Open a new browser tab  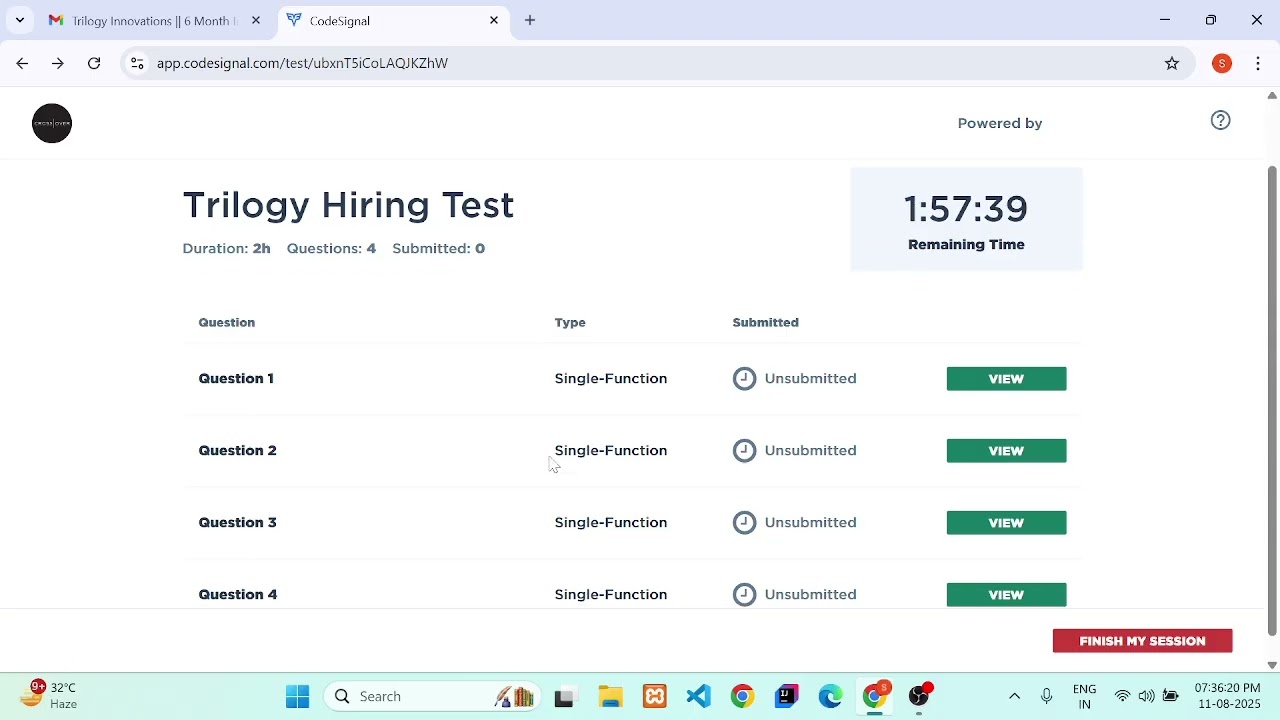pos(530,20)
